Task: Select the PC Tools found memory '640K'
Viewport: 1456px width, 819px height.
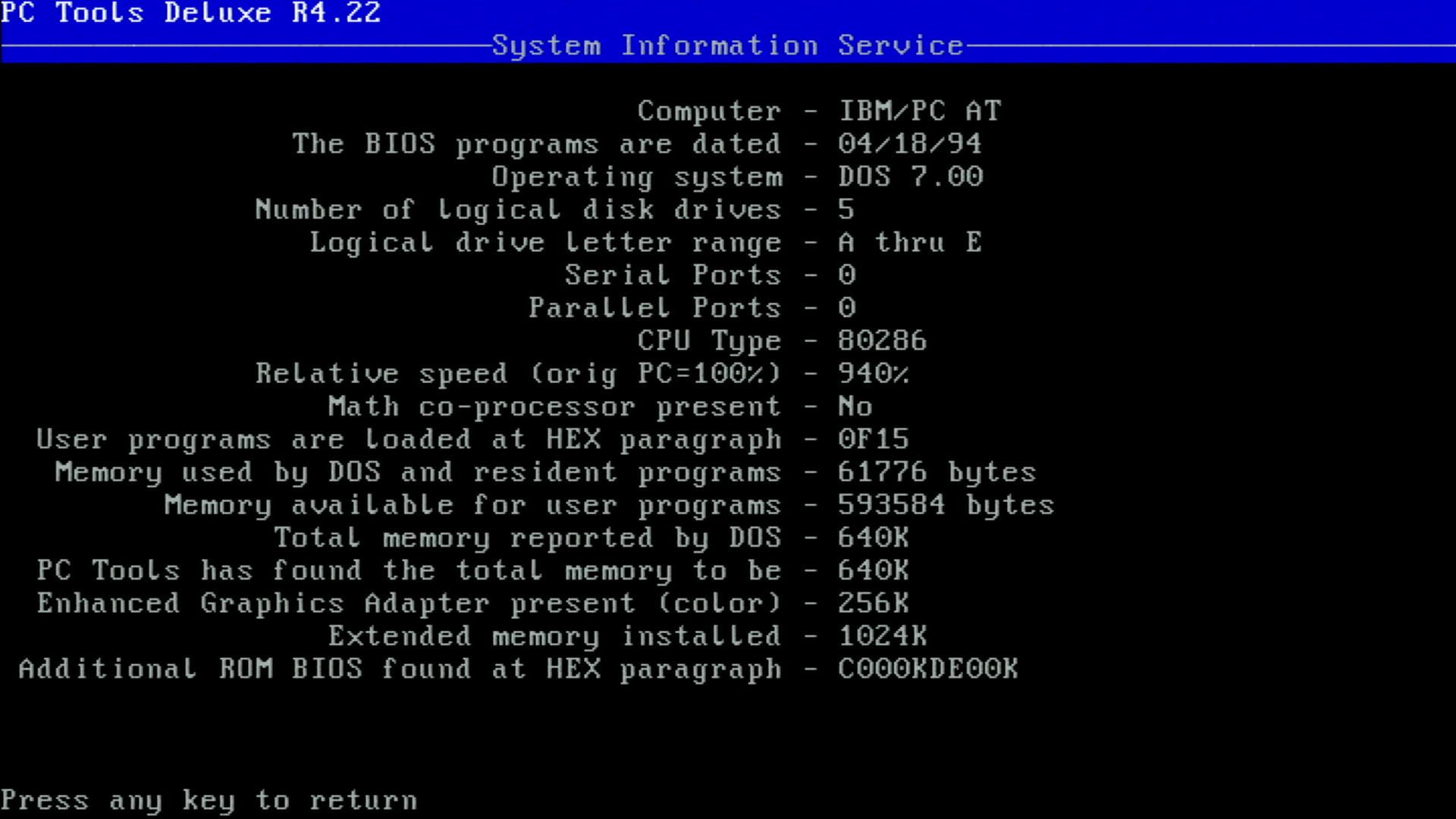Action: [874, 570]
